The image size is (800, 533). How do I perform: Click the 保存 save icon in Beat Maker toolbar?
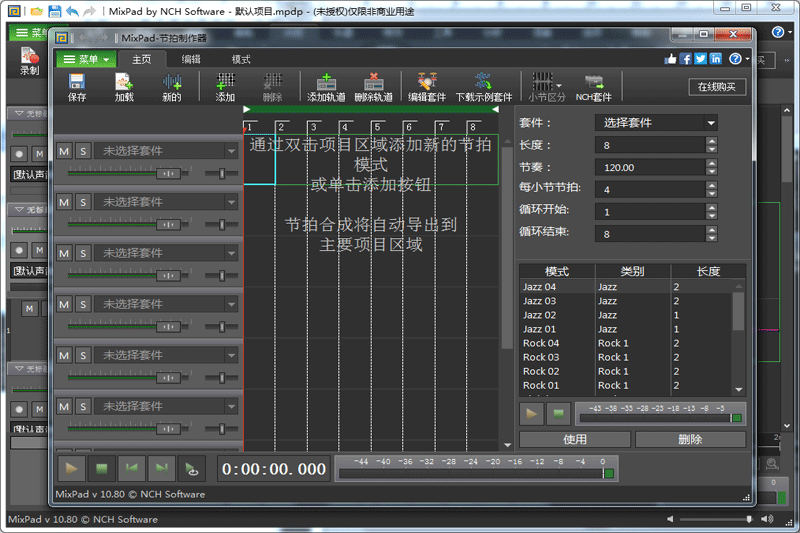tap(77, 87)
